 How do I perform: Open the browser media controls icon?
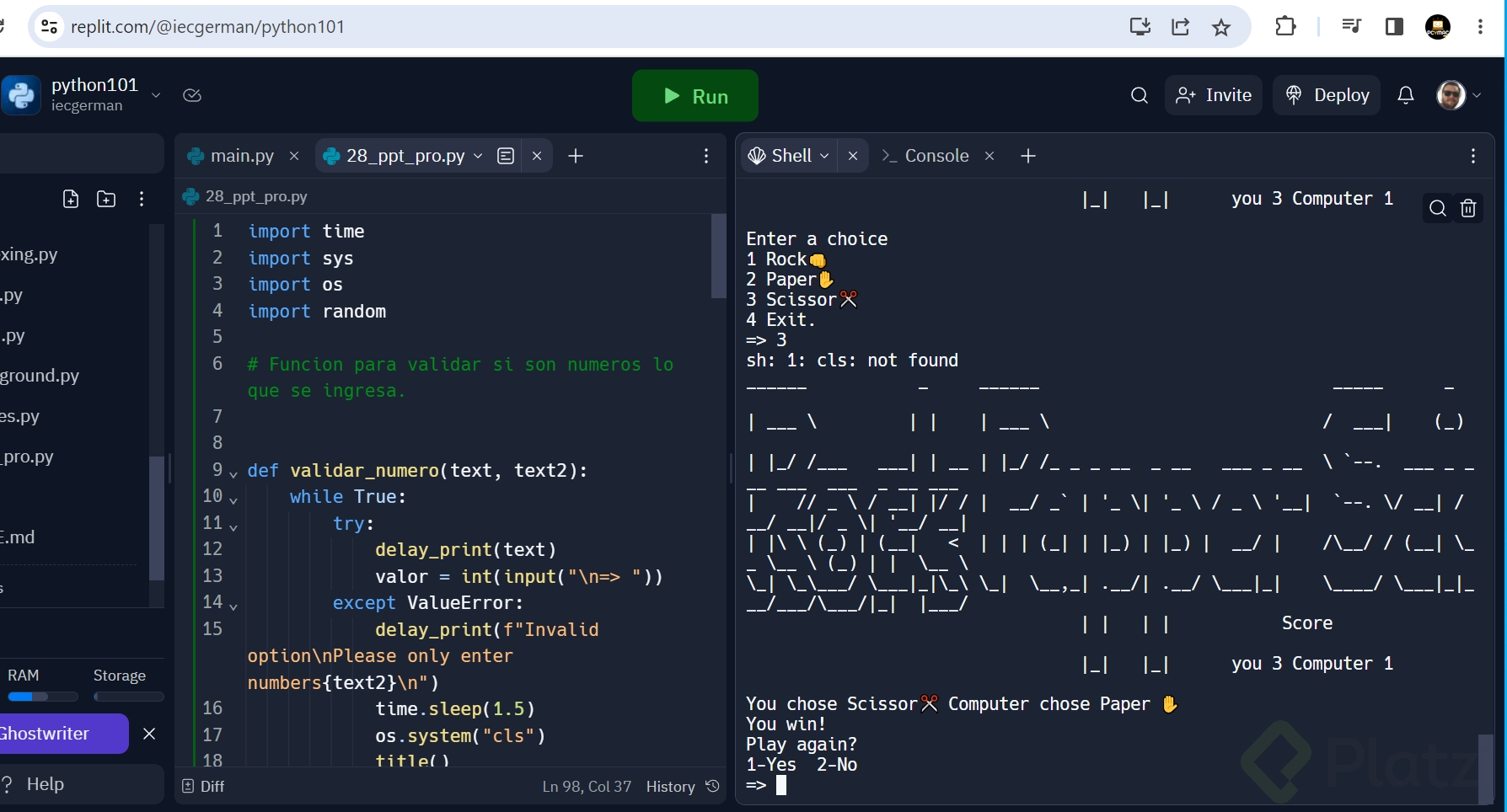[1351, 27]
